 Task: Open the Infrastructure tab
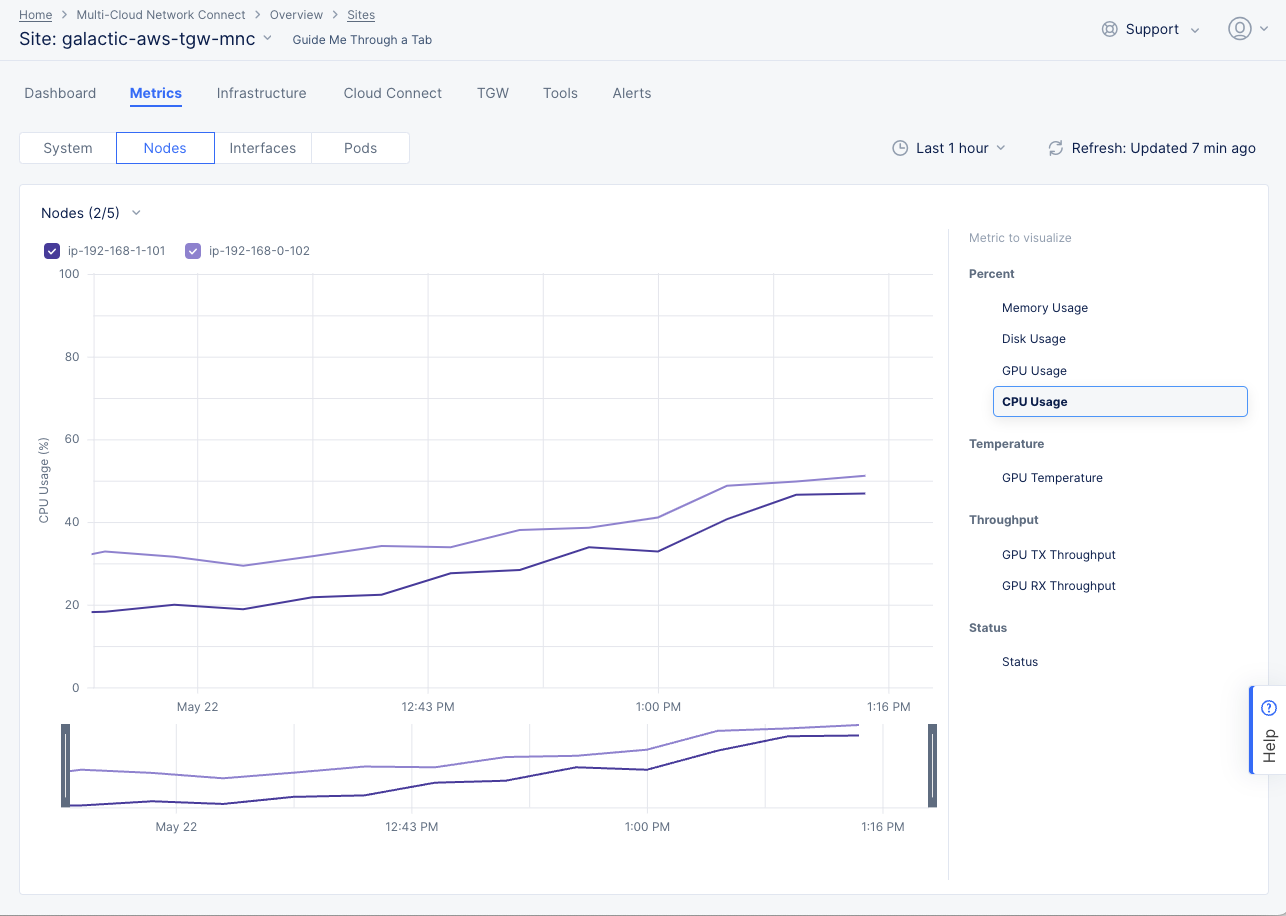point(261,92)
